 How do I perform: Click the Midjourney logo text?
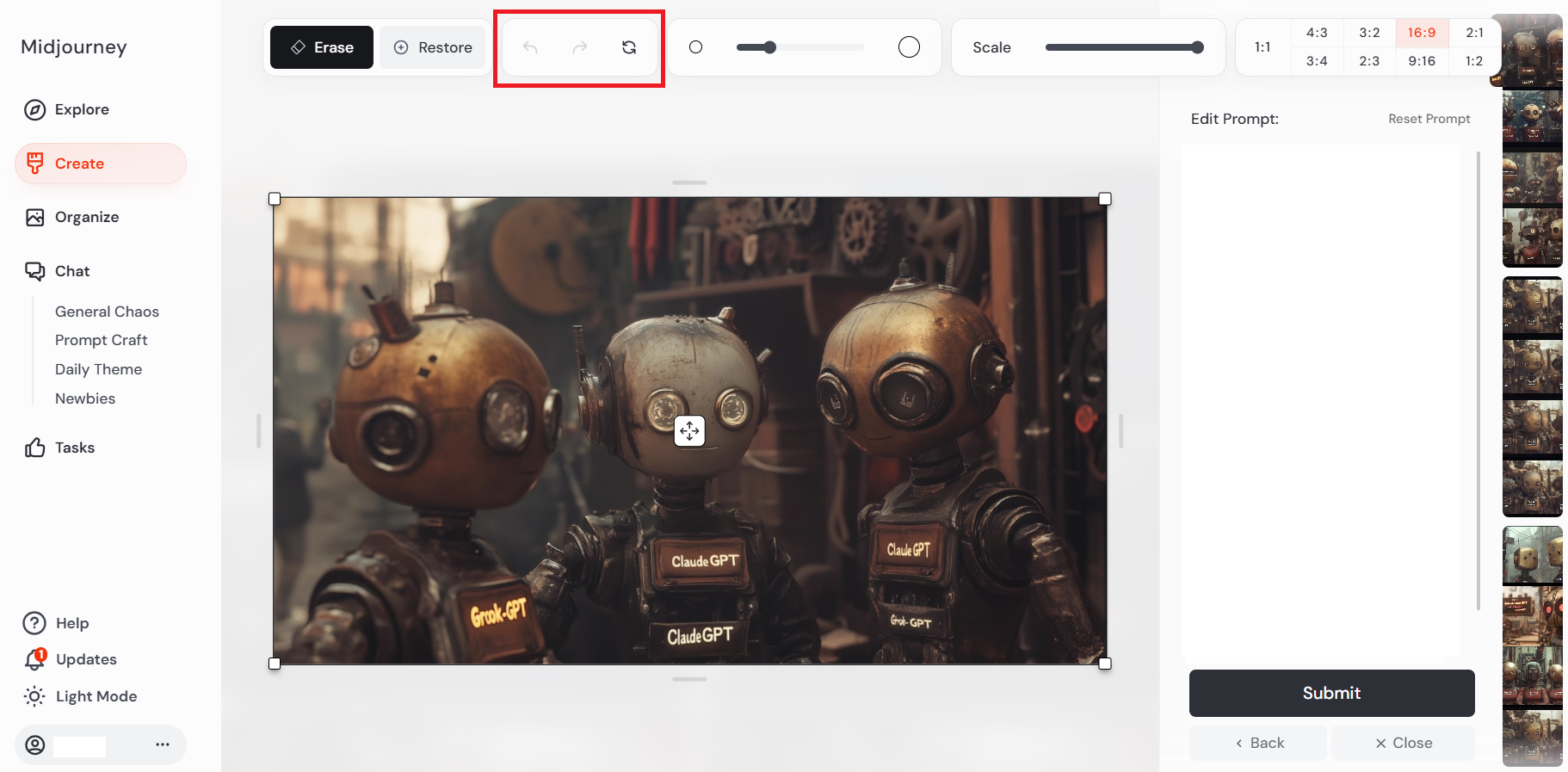point(74,46)
